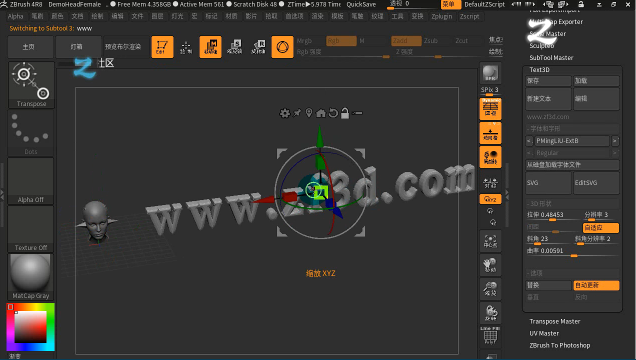The width and height of the screenshot is (636, 360).
Task: Click the 从磁盘加载字体文件 load font button
Action: point(572,165)
